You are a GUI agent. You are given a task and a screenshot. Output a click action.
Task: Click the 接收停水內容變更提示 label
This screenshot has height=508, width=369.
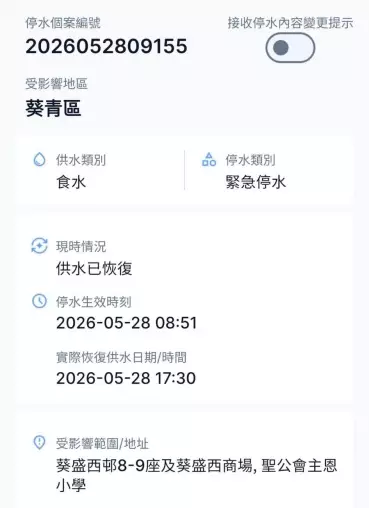click(290, 23)
